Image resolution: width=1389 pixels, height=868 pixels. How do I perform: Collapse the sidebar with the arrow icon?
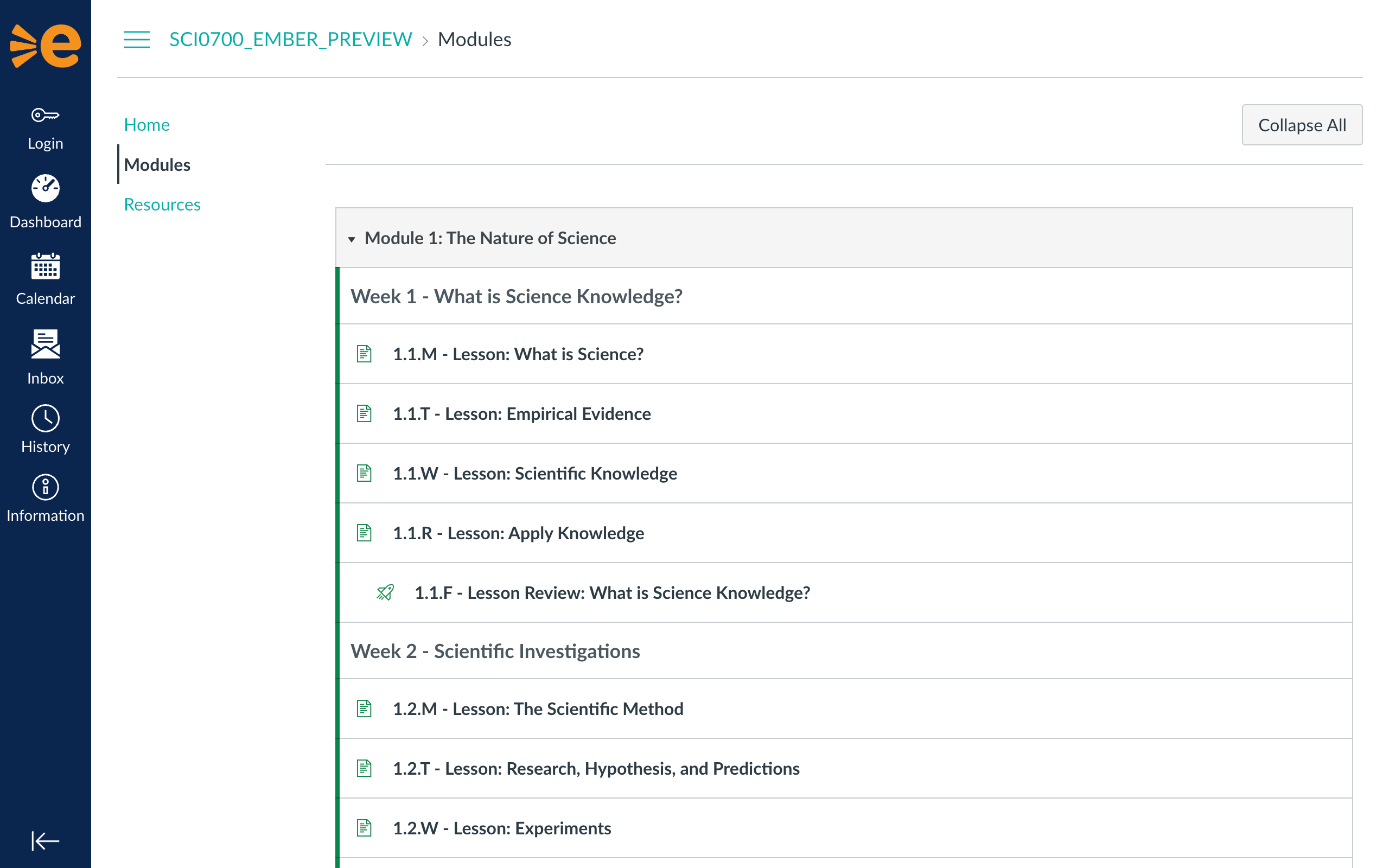(45, 840)
